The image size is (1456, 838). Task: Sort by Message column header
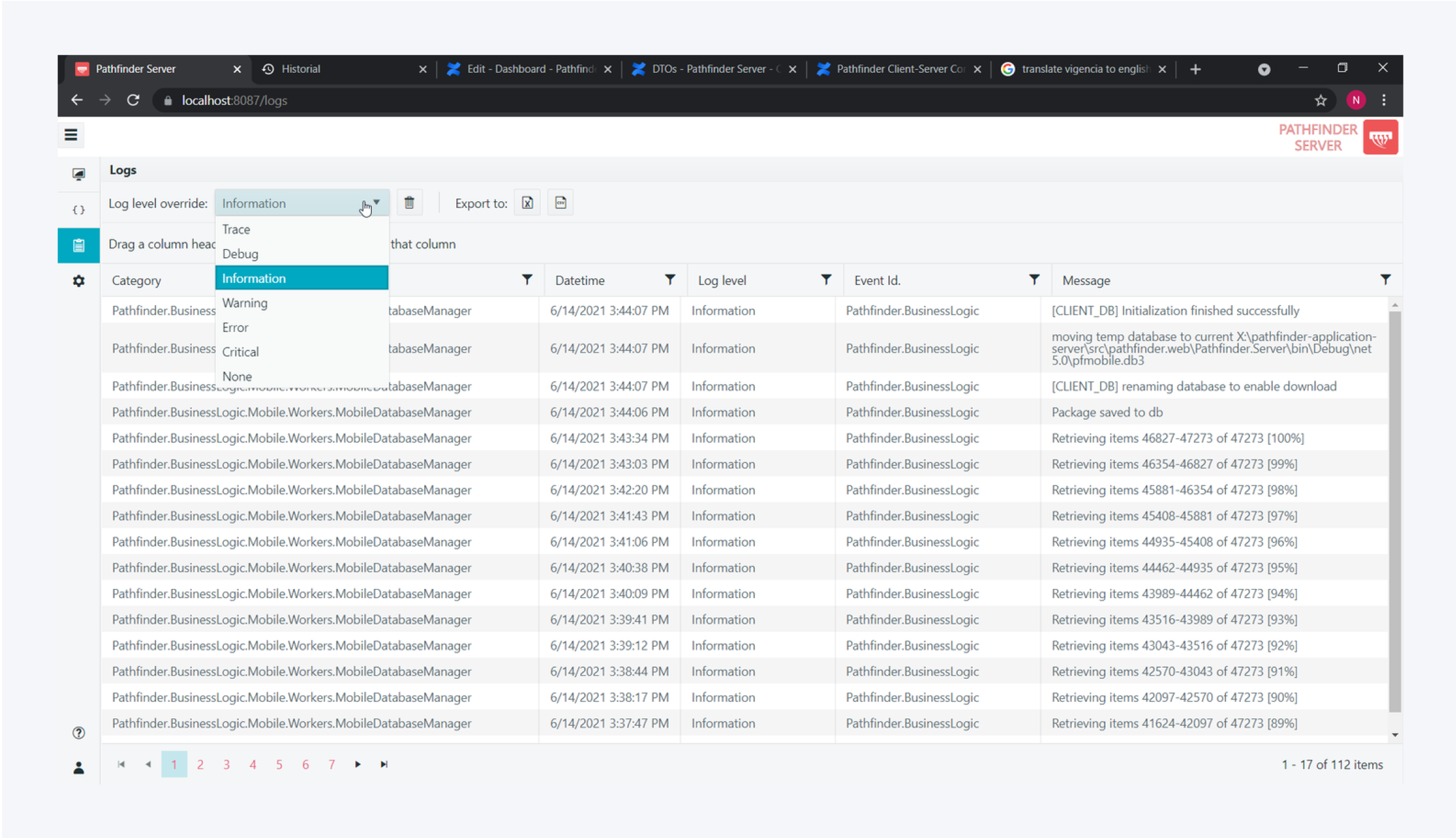click(x=1086, y=281)
